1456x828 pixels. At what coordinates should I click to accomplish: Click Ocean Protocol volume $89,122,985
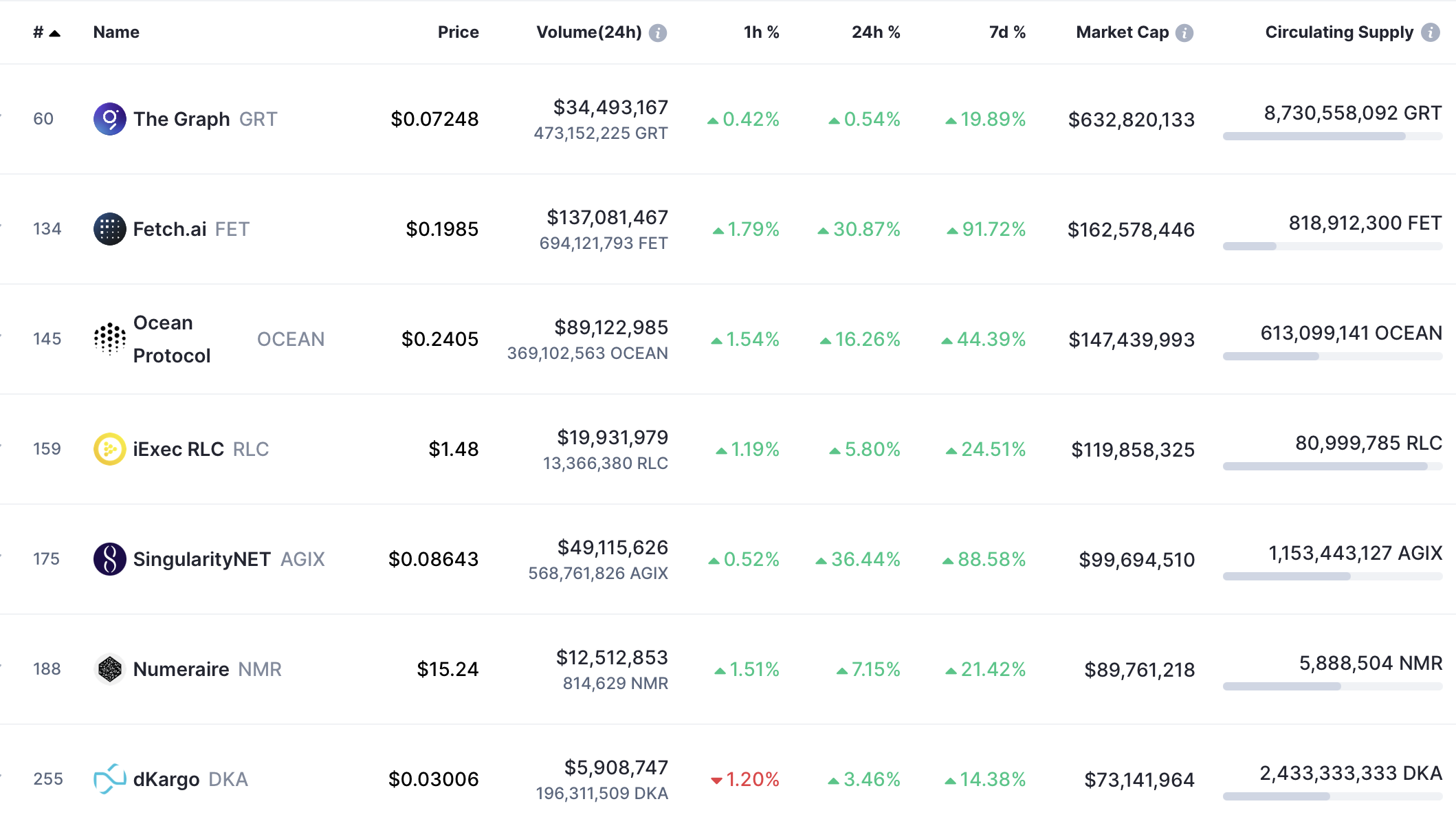pos(611,327)
